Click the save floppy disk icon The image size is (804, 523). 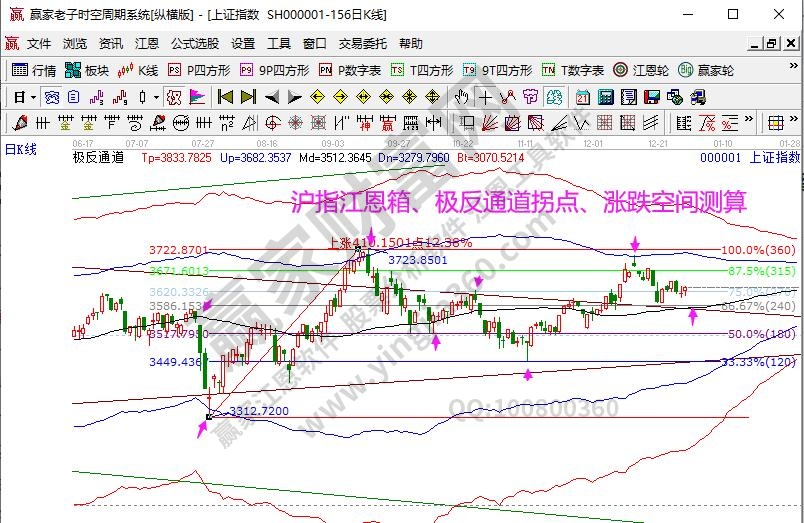(651, 97)
